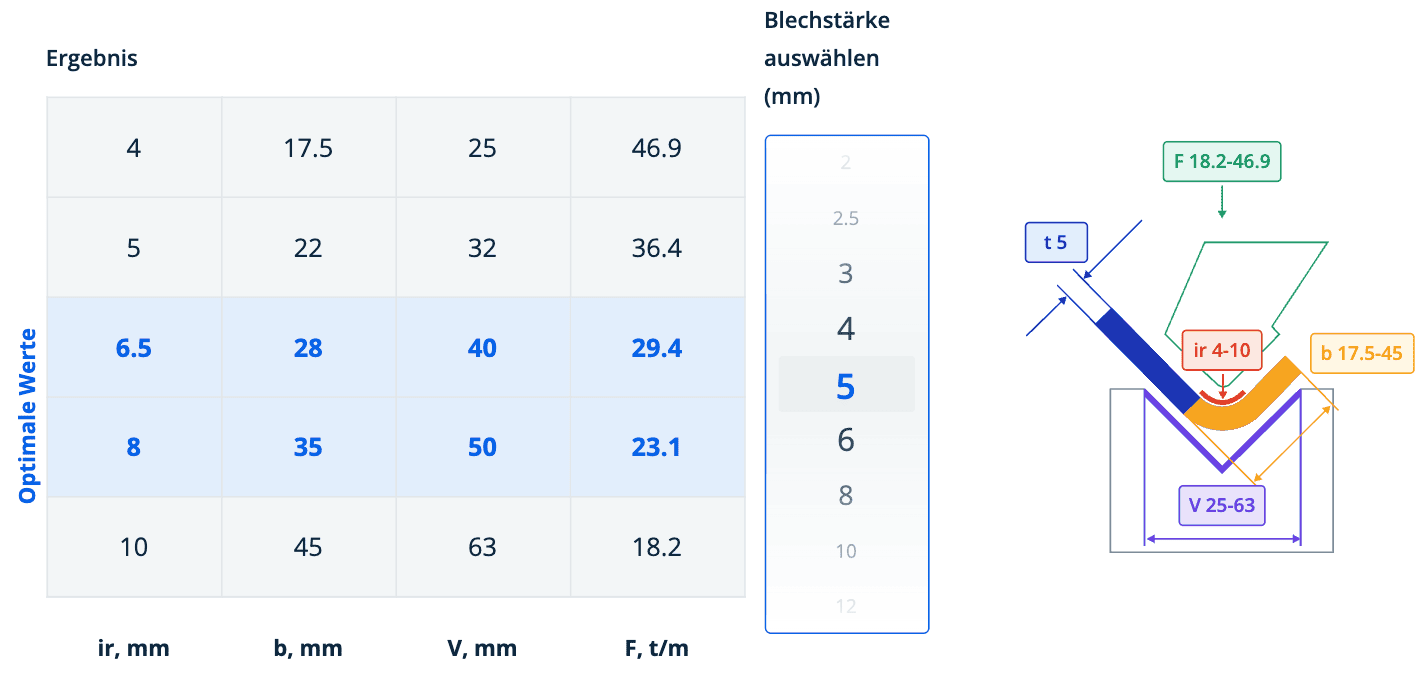Click the purple V 25-63 label
This screenshot has width=1425, height=679.
(1222, 505)
